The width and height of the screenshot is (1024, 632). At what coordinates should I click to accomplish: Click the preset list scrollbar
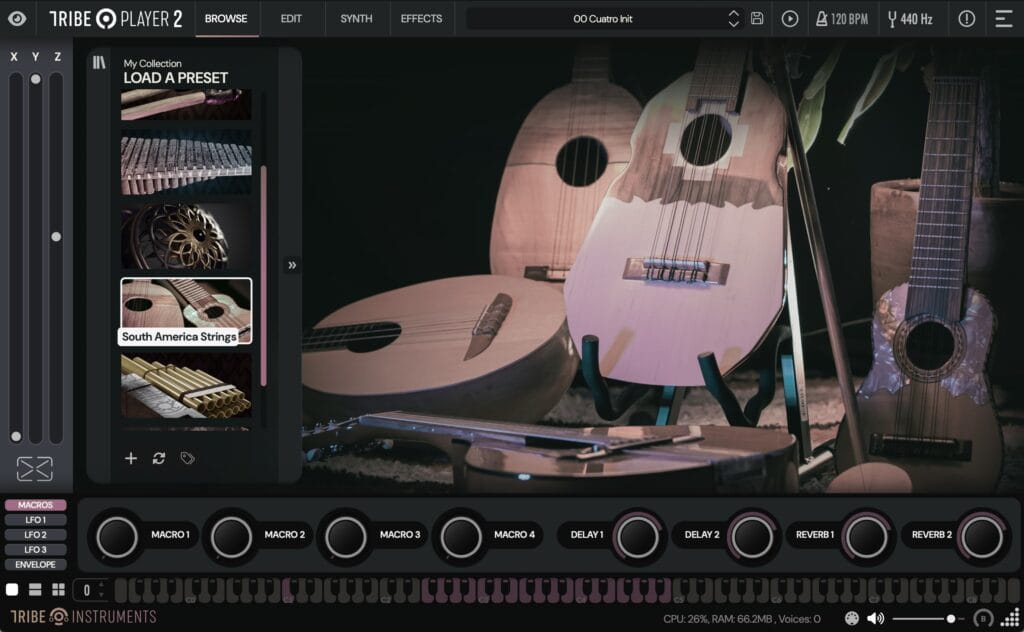click(x=263, y=275)
